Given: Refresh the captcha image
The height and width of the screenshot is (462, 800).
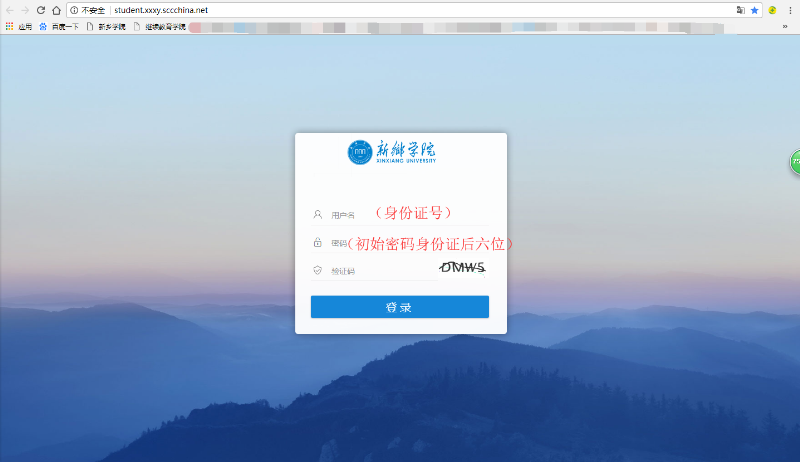Looking at the screenshot, I should click(462, 267).
